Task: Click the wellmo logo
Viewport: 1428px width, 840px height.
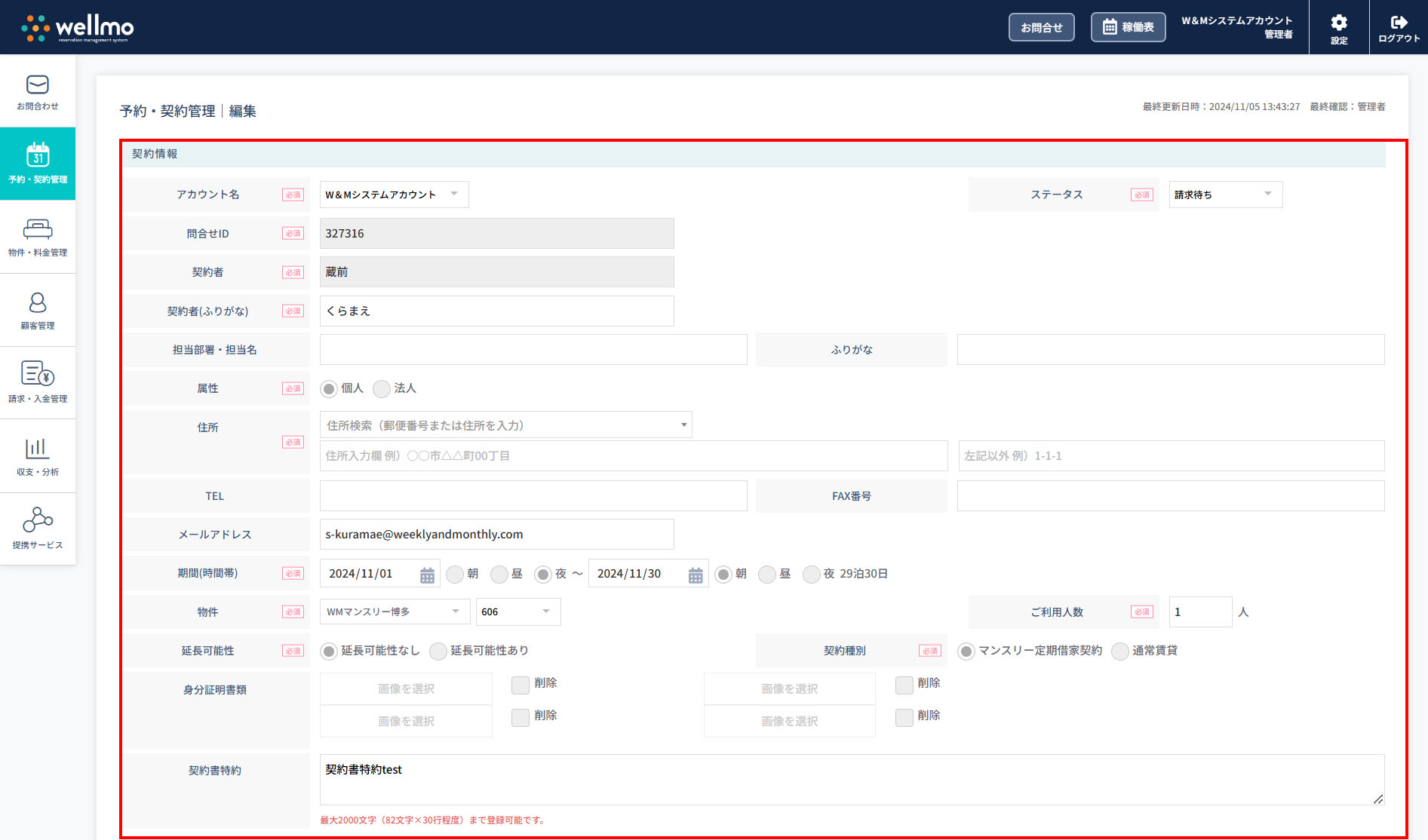Action: (77, 28)
